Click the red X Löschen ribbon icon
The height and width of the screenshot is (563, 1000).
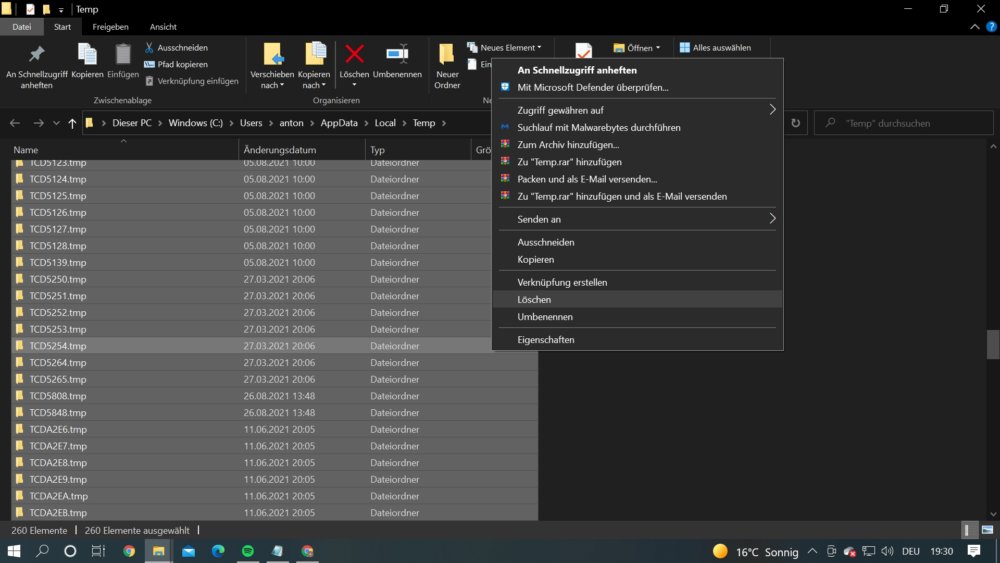click(x=354, y=55)
